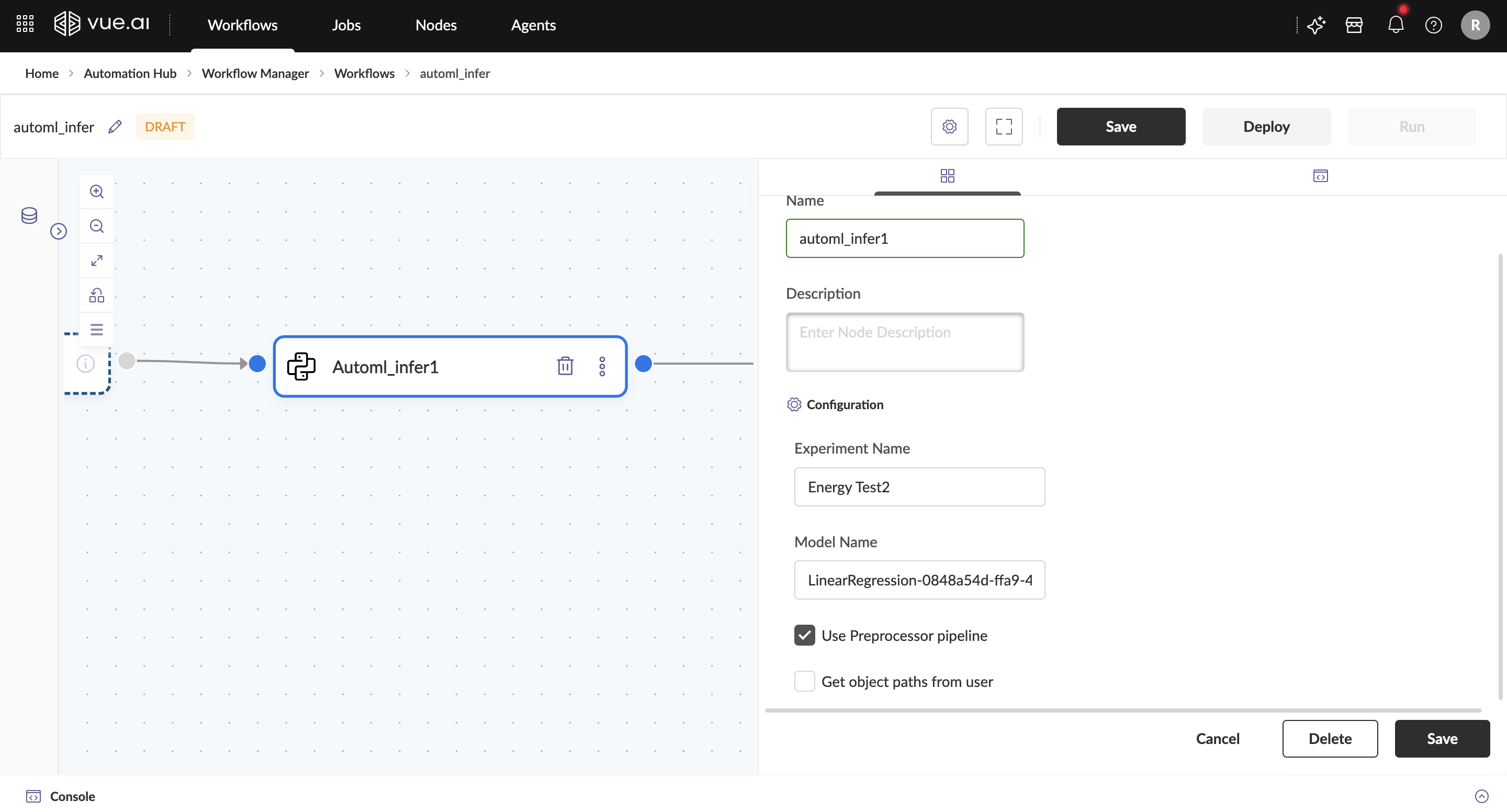Click the fullscreen icon beside the top Save button
Image resolution: width=1507 pixels, height=812 pixels.
[x=1003, y=127]
